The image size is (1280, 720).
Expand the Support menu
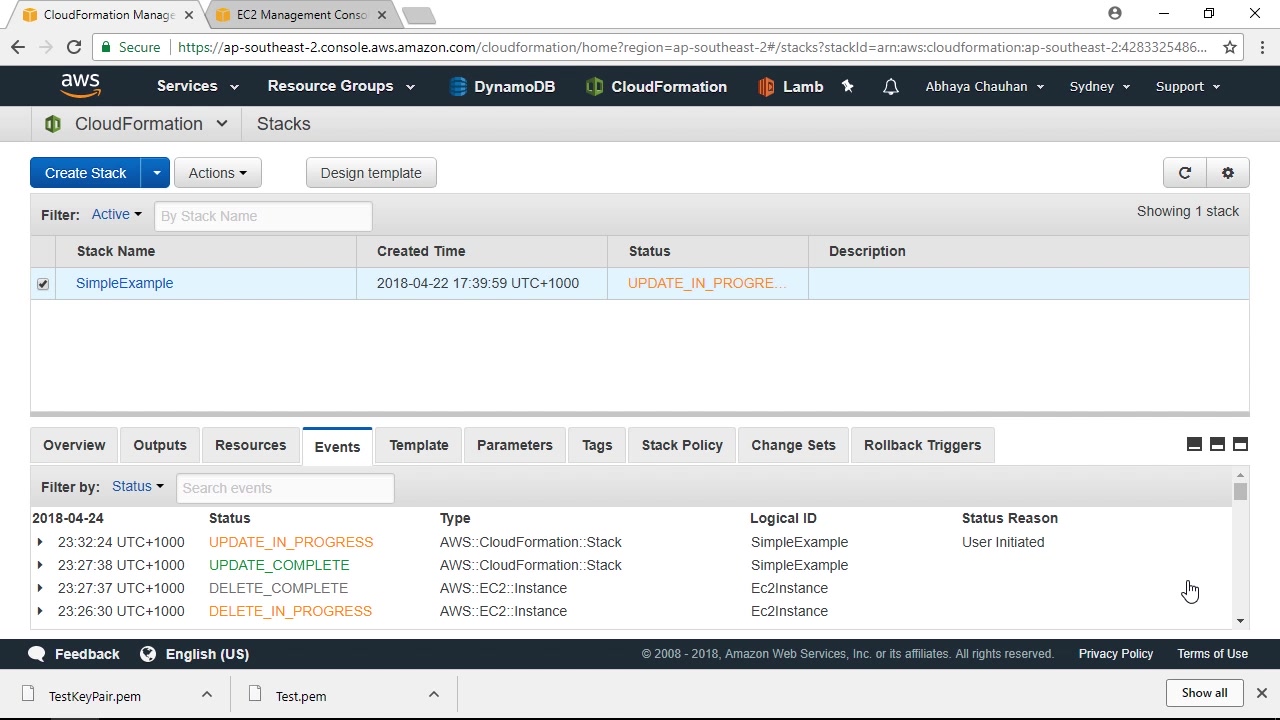pyautogui.click(x=1188, y=87)
